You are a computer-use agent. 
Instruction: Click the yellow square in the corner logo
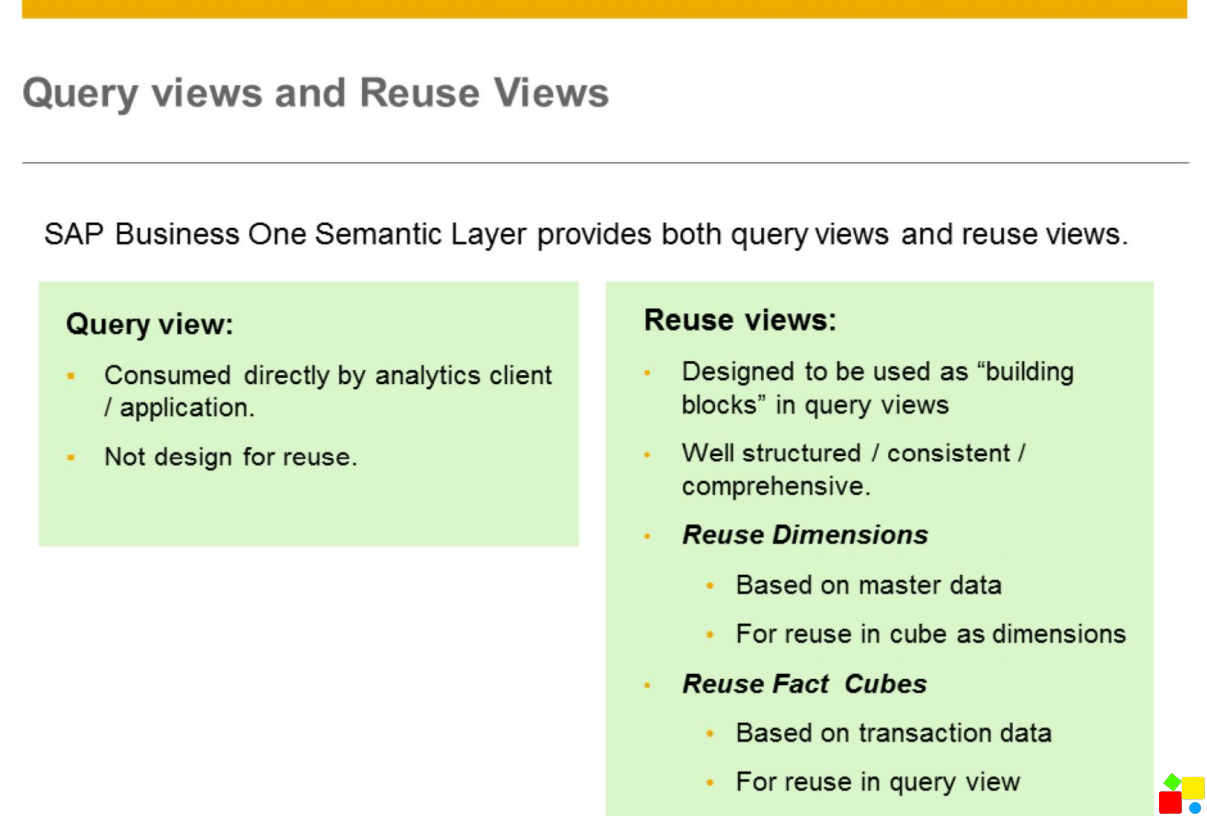click(x=1193, y=788)
